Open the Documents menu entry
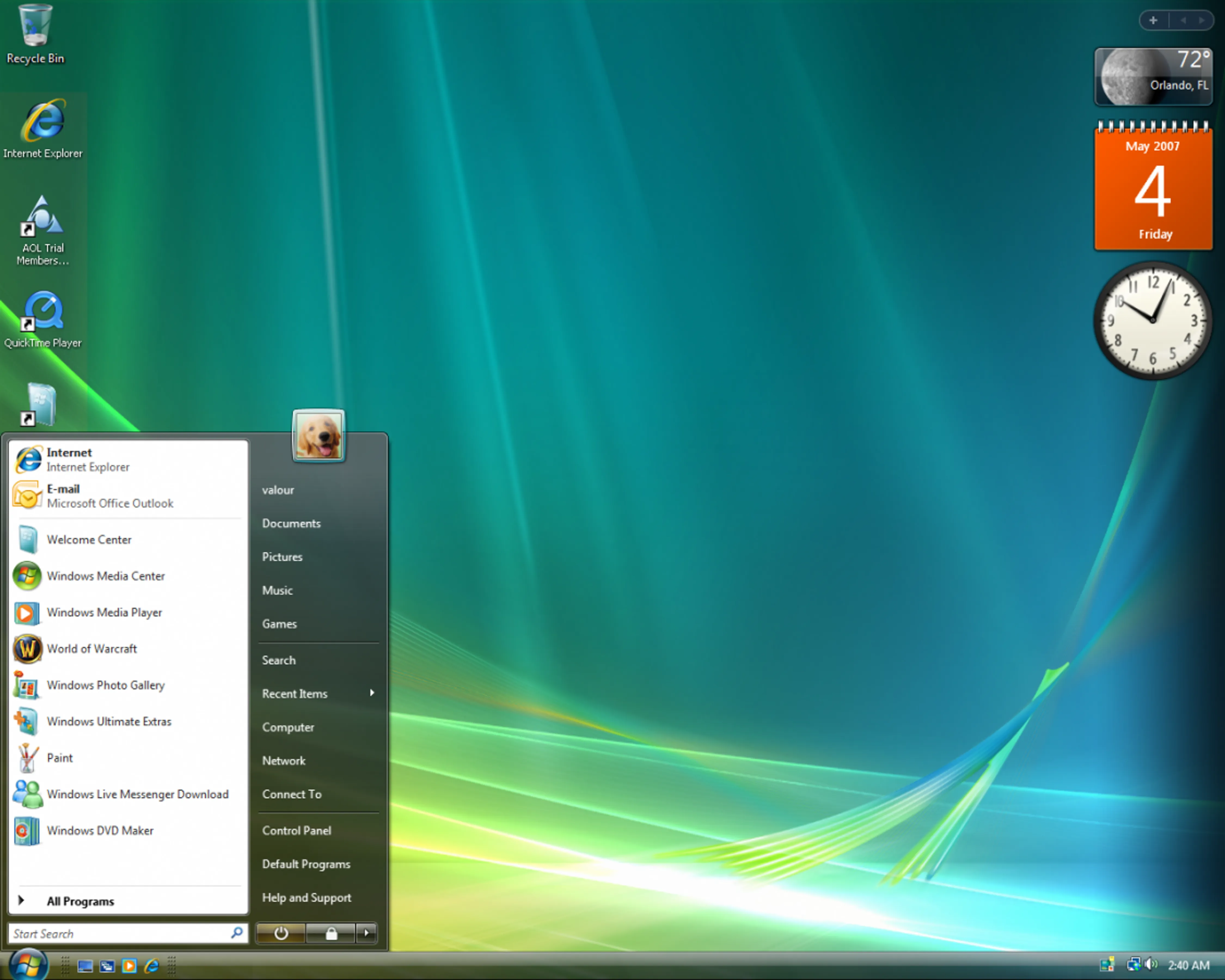The image size is (1225, 980). pyautogui.click(x=291, y=523)
